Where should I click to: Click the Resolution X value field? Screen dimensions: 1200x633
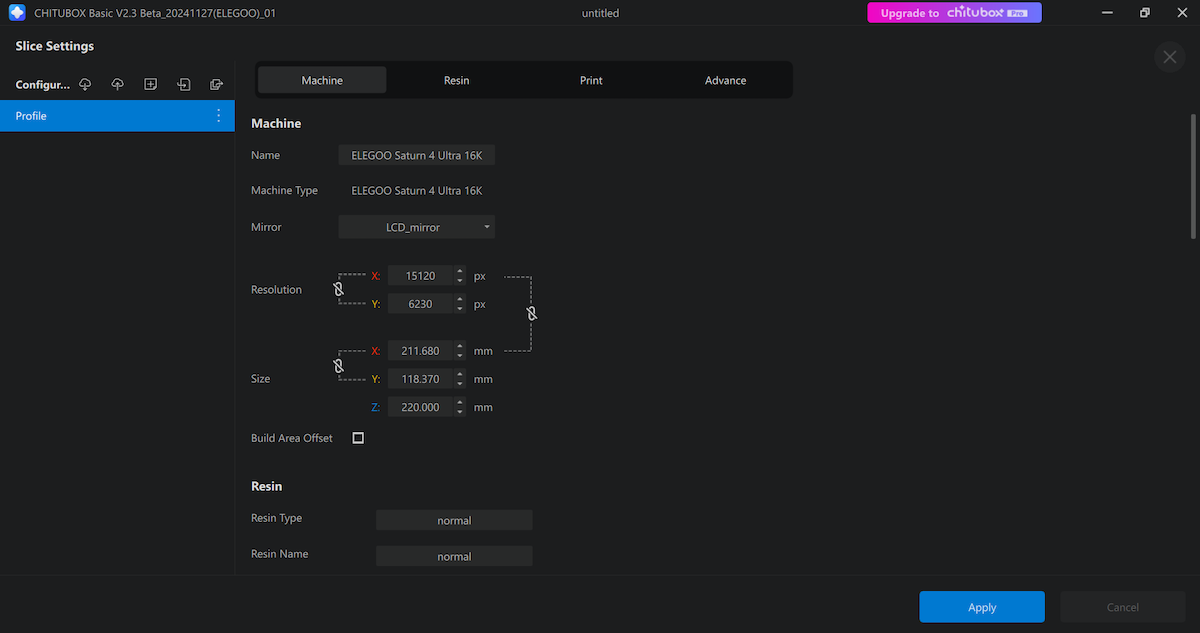pos(420,275)
